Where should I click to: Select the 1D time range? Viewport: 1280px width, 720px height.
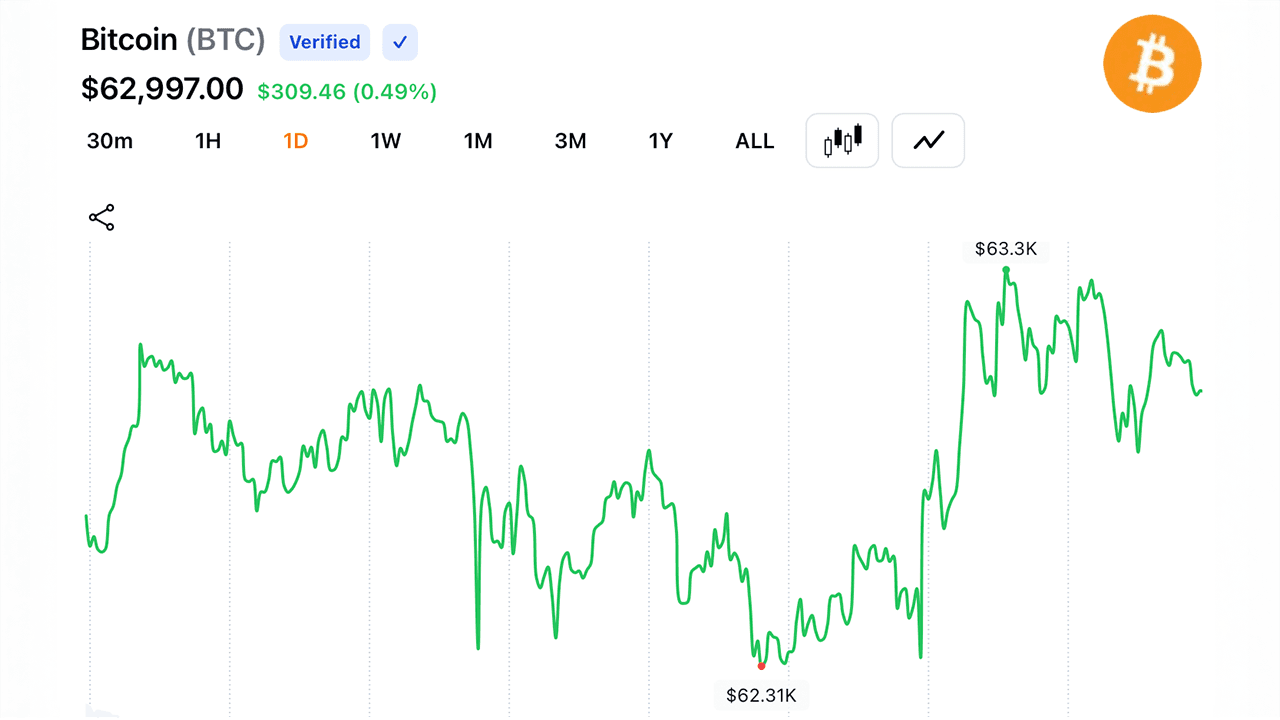[296, 141]
